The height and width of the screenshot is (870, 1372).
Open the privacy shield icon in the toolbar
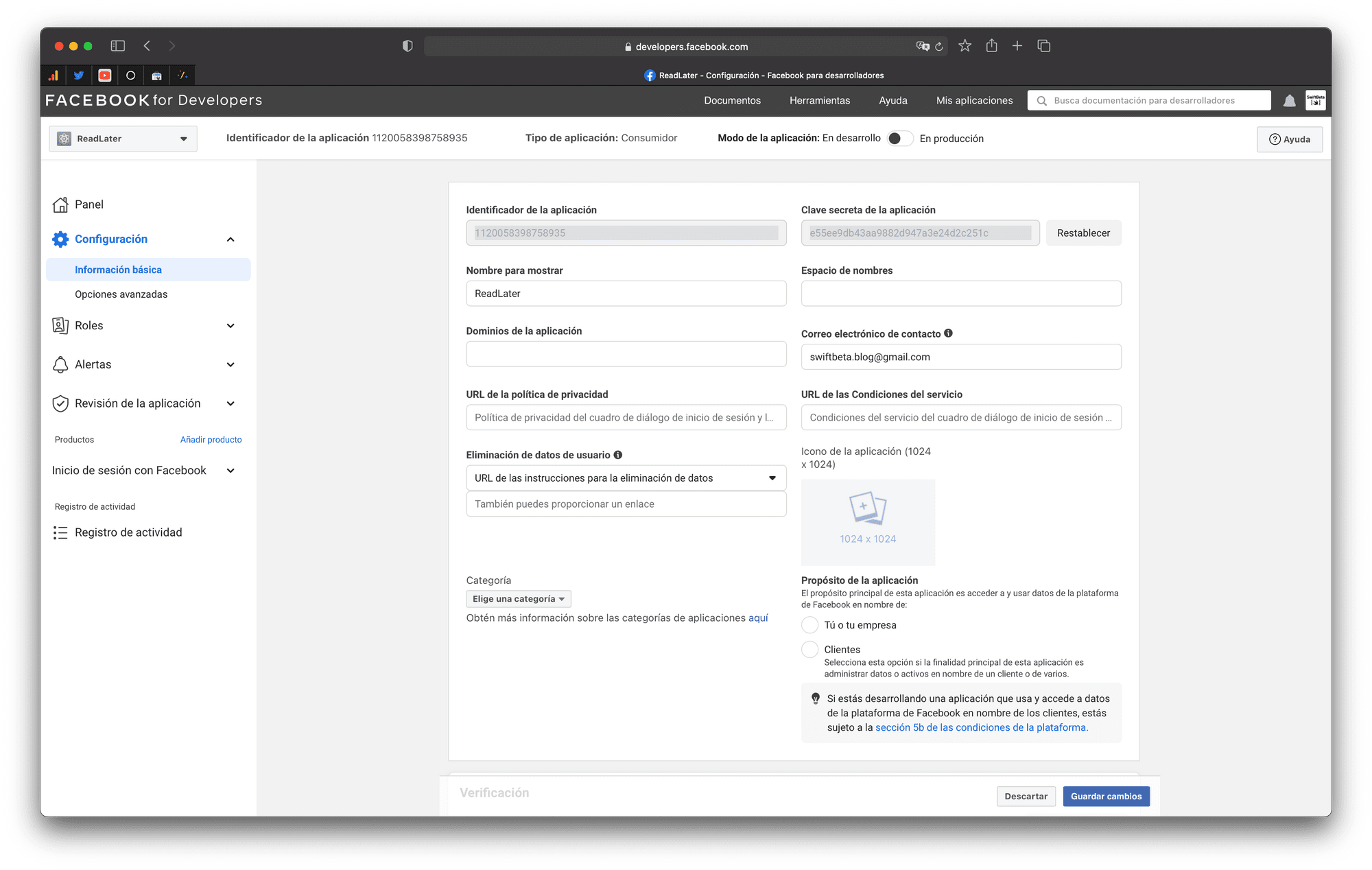407,46
